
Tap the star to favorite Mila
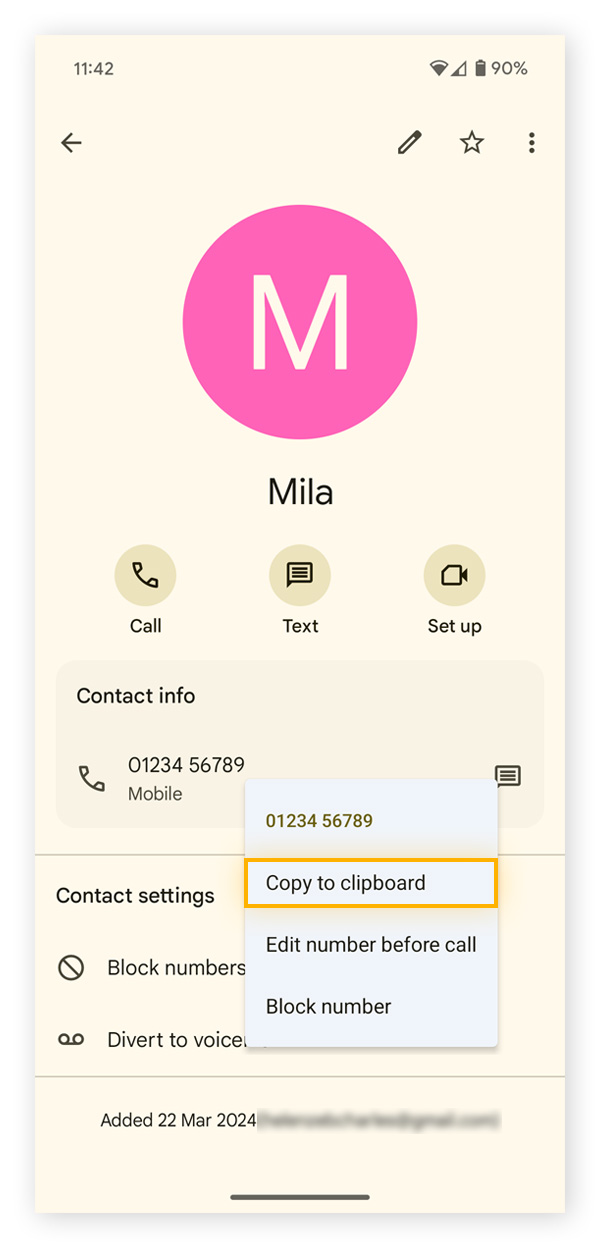click(471, 143)
